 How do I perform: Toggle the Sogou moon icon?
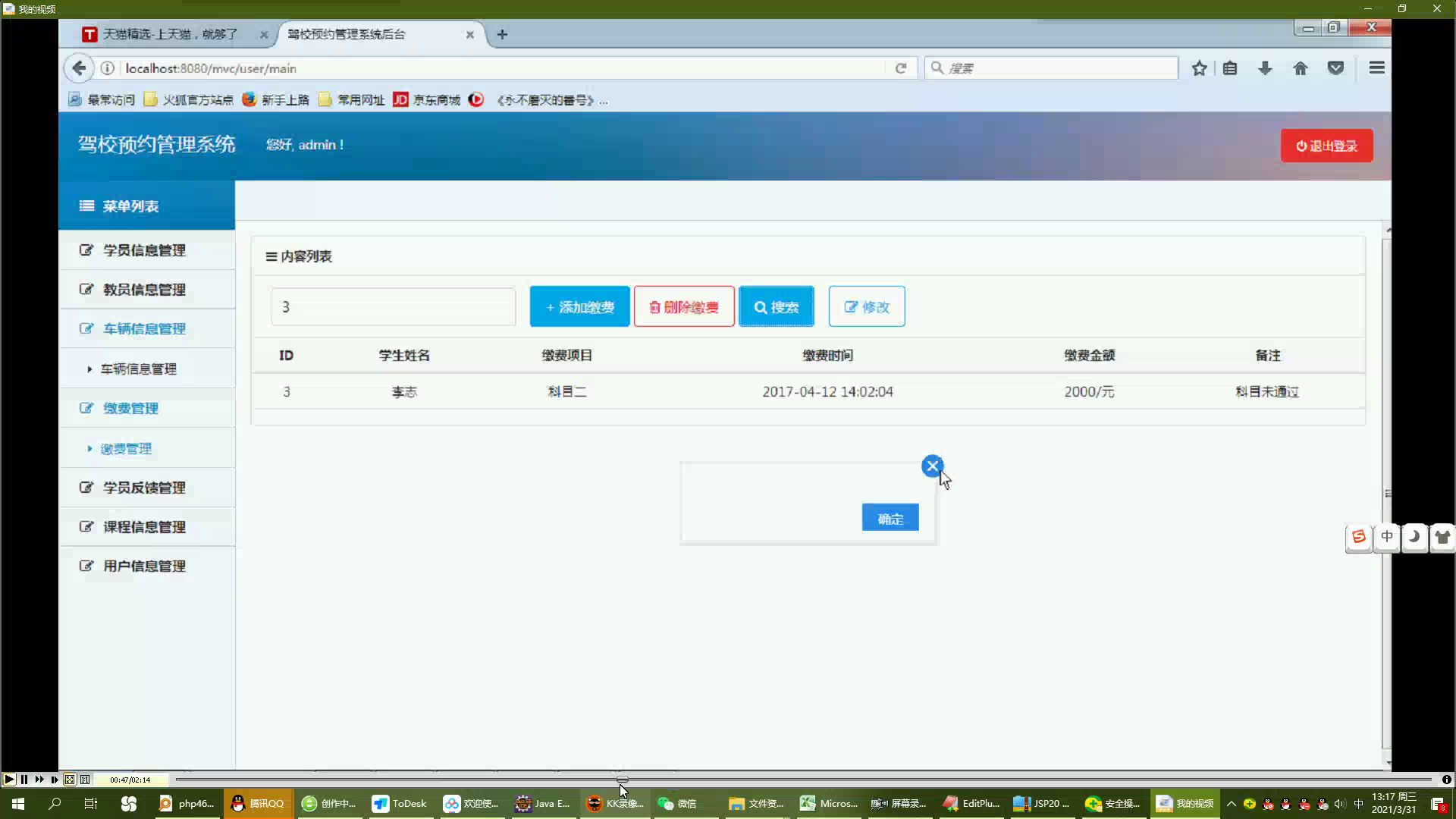pyautogui.click(x=1414, y=537)
